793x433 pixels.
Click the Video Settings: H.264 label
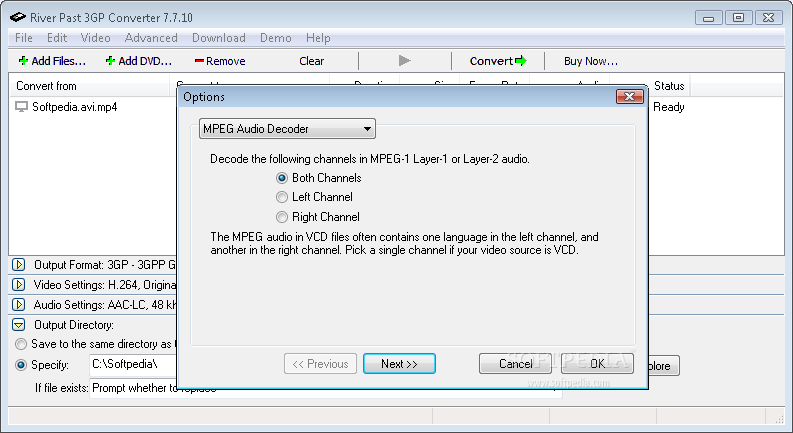105,285
